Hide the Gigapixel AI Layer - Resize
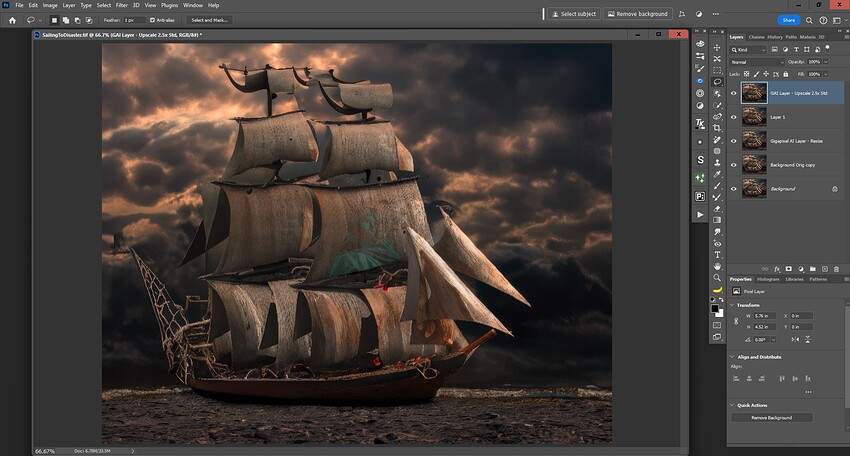850x456 pixels. click(733, 141)
